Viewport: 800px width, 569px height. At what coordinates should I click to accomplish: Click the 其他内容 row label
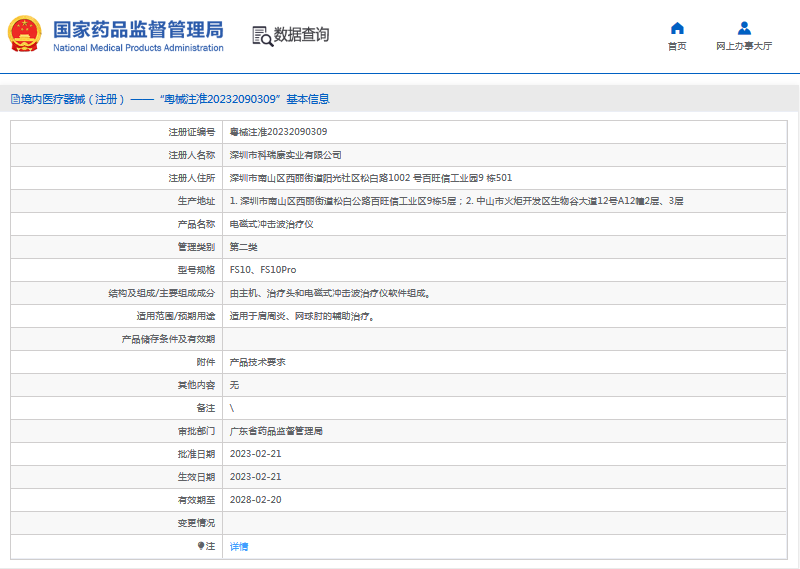[196, 385]
